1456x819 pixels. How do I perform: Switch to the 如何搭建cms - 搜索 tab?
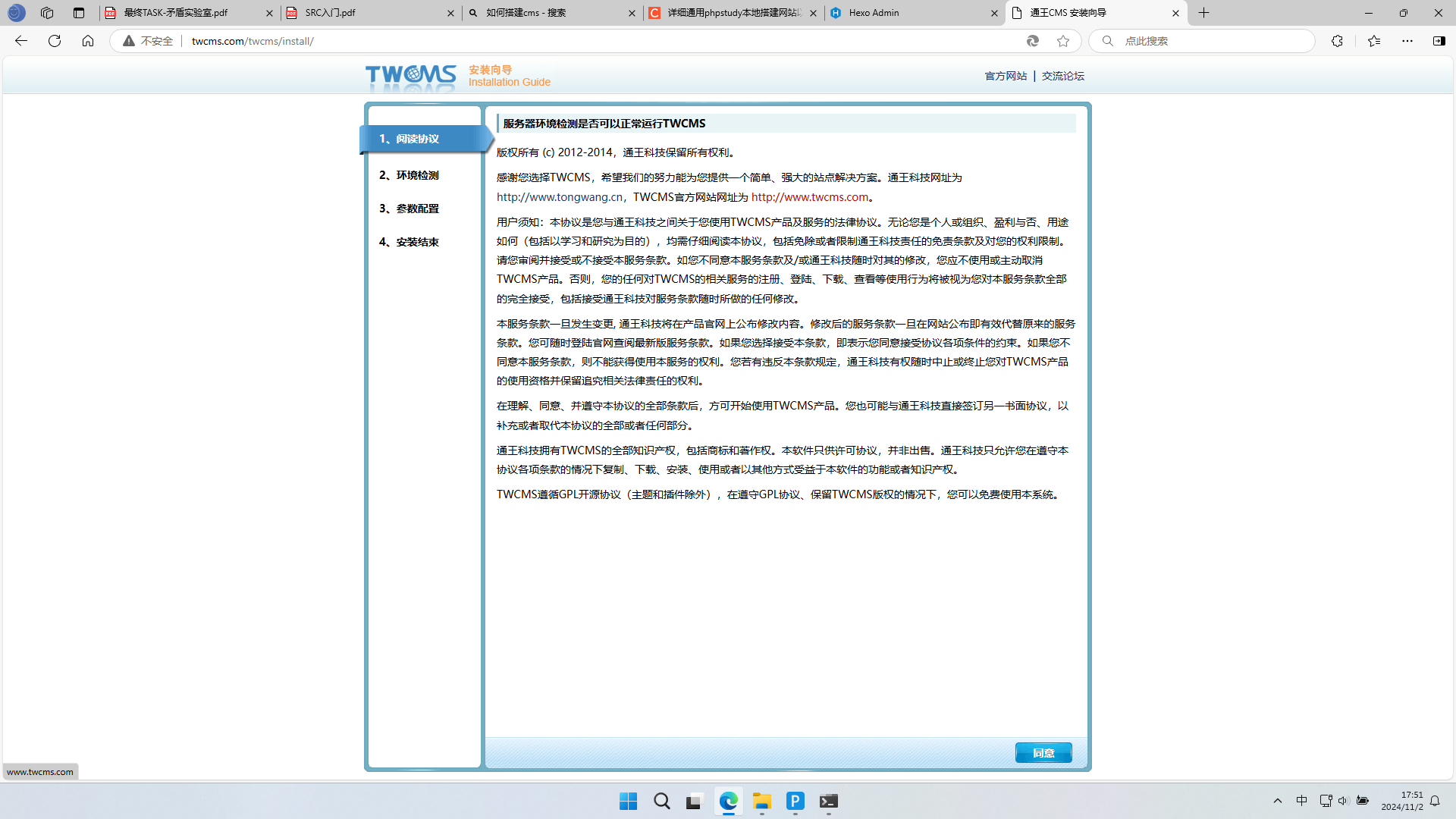[x=551, y=13]
